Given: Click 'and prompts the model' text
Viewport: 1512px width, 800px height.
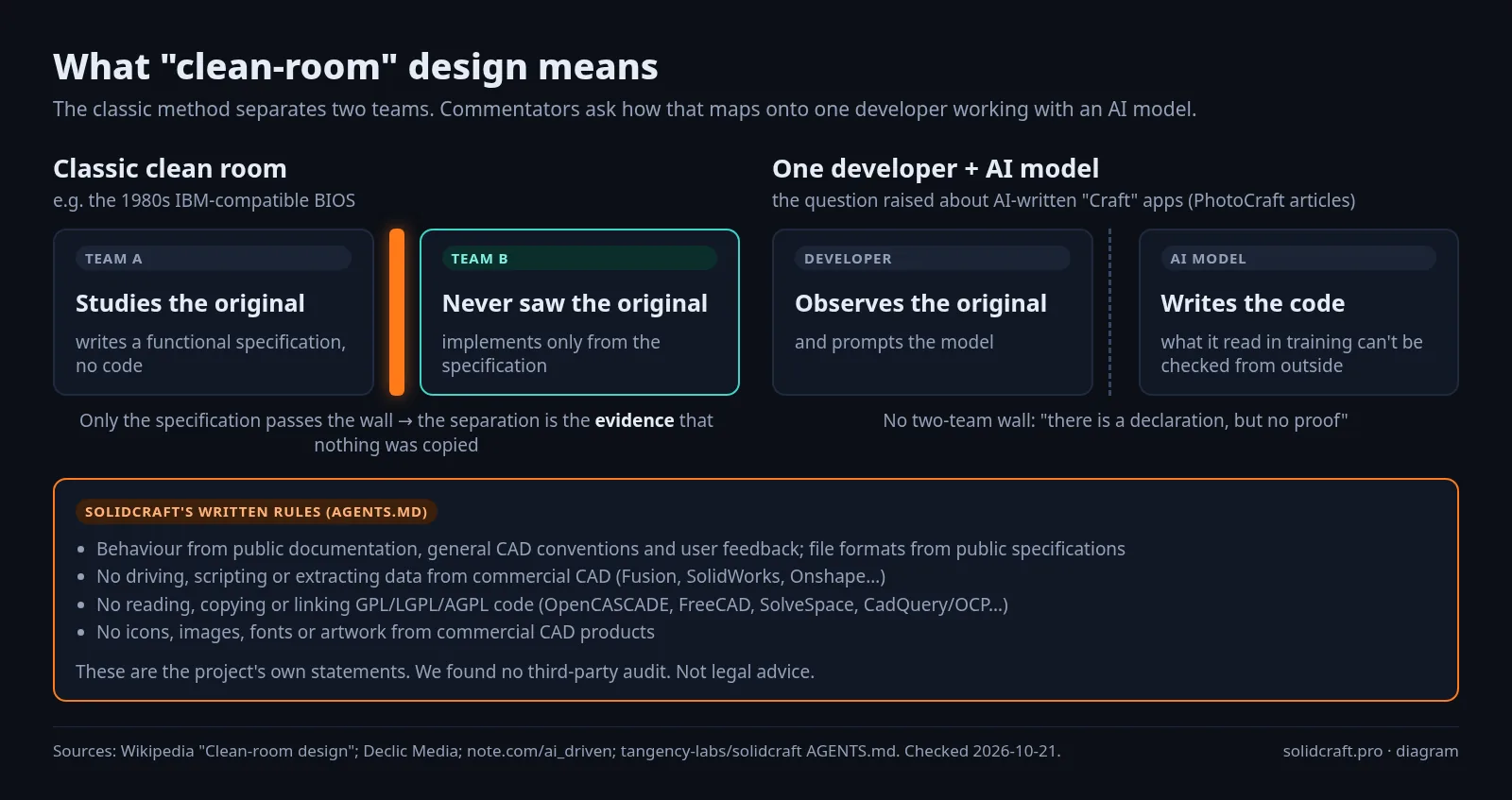Looking at the screenshot, I should pyautogui.click(x=894, y=342).
